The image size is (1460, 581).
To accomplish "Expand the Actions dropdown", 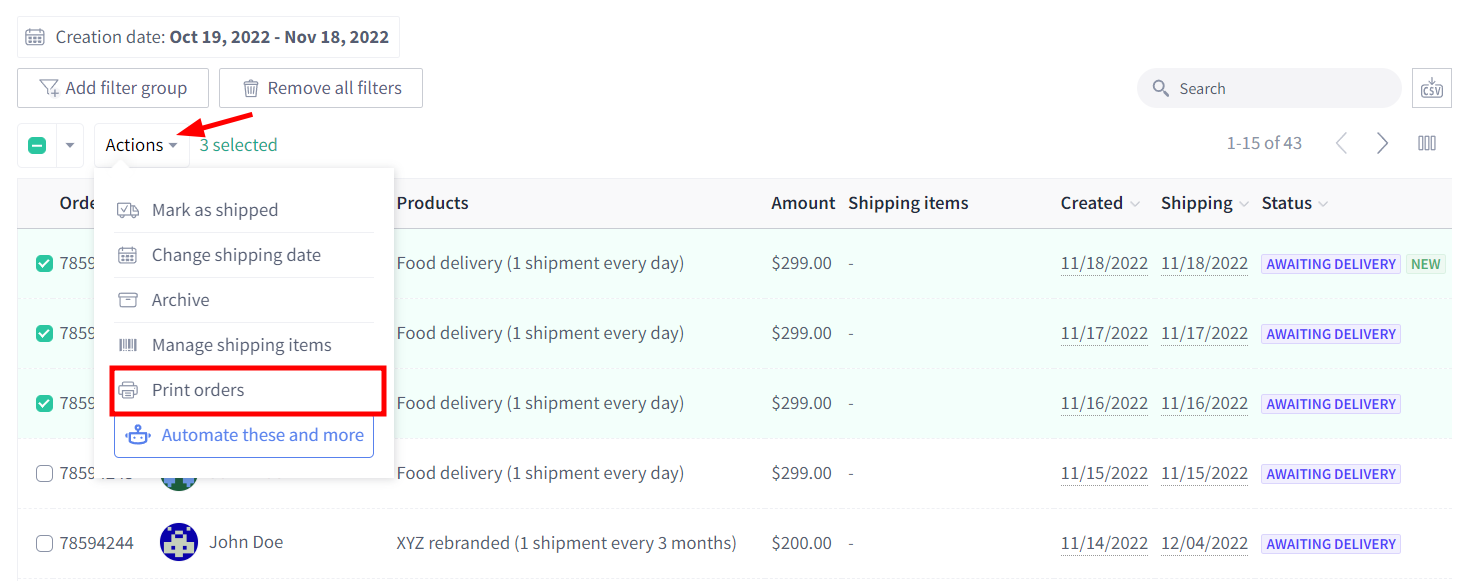I will (x=142, y=145).
